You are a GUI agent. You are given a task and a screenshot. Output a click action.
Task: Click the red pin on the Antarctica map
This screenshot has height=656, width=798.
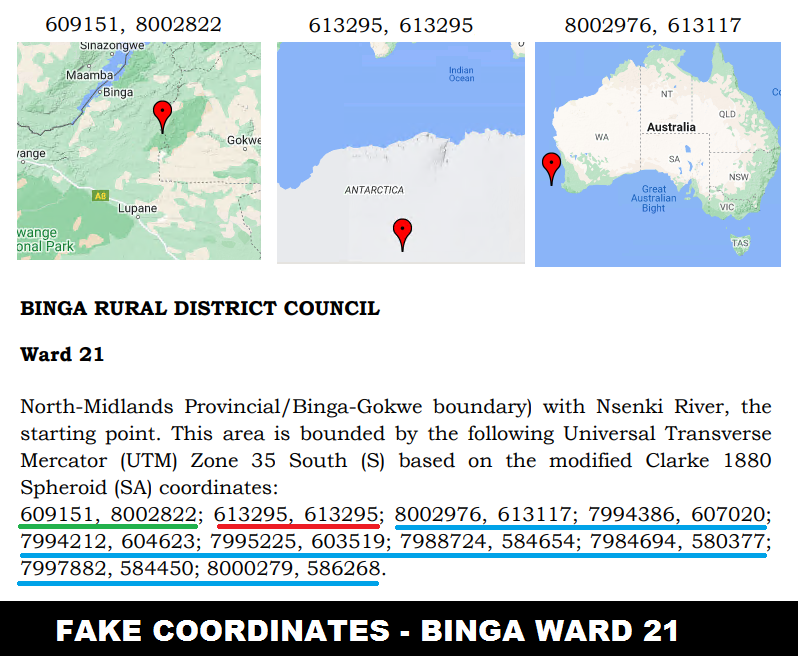pyautogui.click(x=402, y=235)
